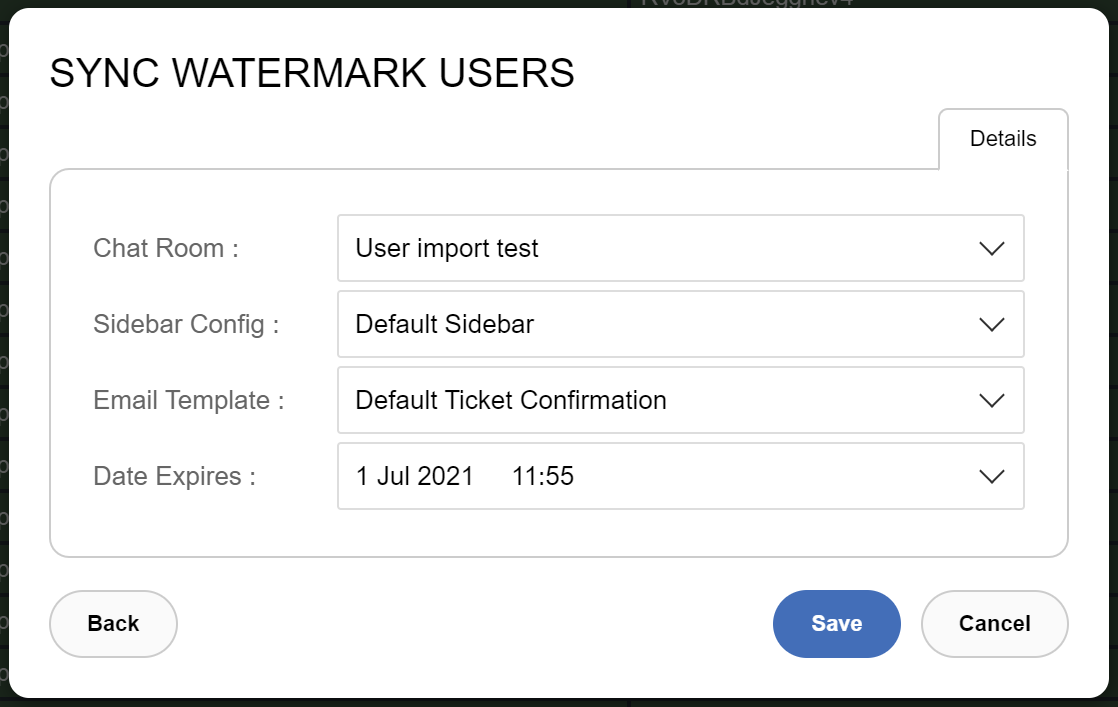Cancel the Sync Watermark Users dialog

point(995,624)
